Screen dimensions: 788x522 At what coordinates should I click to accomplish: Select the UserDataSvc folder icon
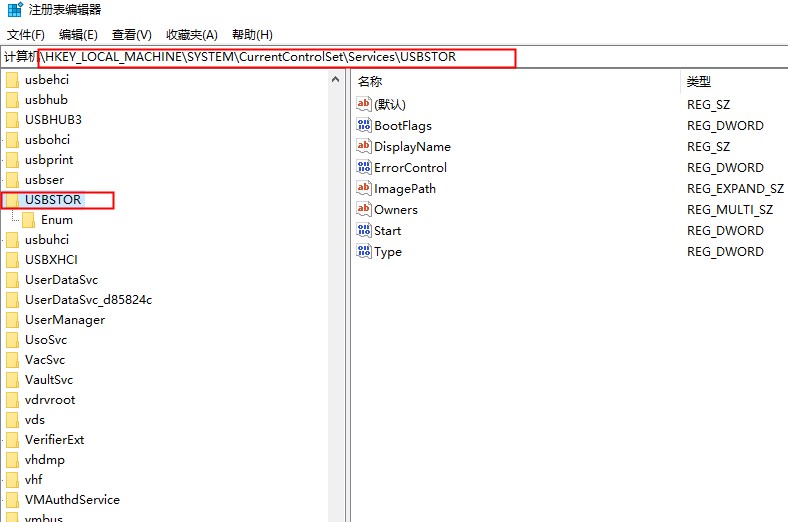click(13, 280)
